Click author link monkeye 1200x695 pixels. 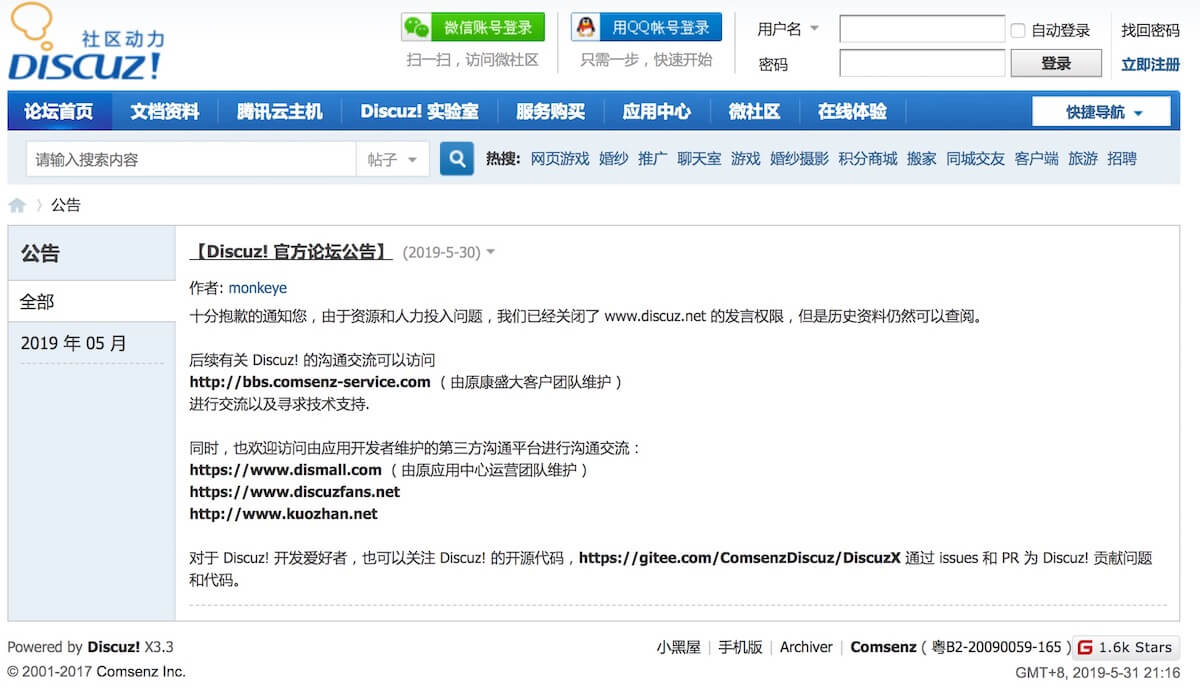[x=258, y=288]
